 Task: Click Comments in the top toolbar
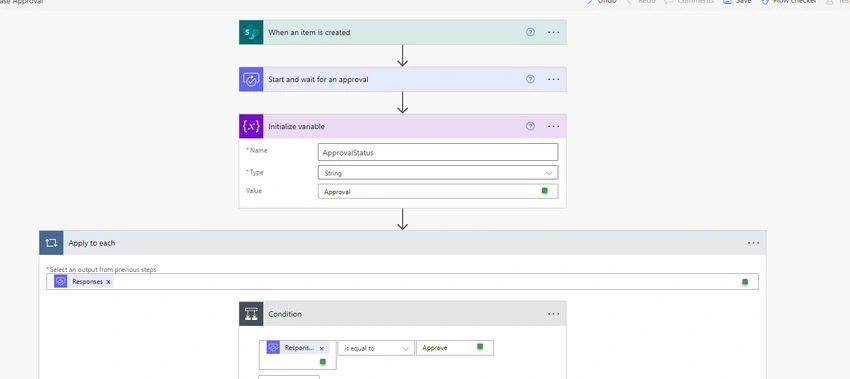click(690, 2)
